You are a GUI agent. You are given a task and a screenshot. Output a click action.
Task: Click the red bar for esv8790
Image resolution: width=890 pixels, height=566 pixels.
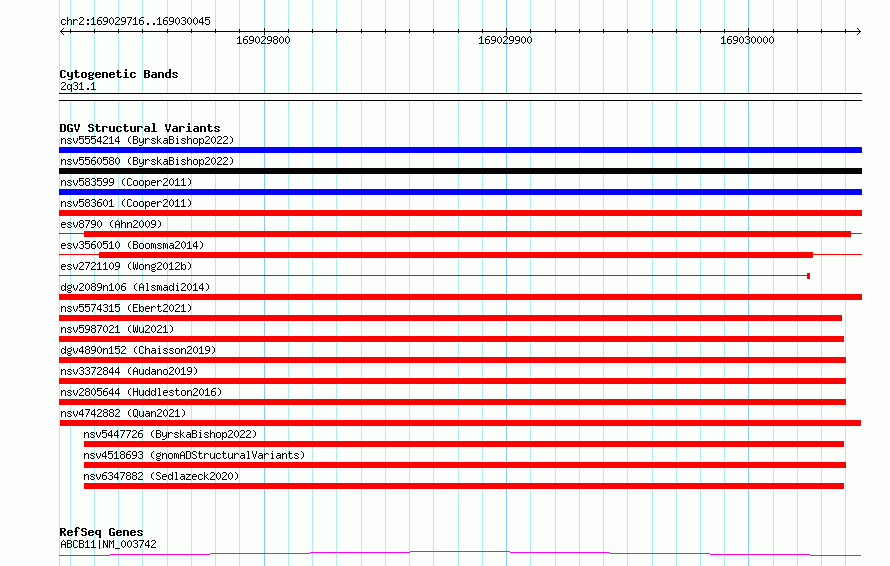(x=467, y=234)
